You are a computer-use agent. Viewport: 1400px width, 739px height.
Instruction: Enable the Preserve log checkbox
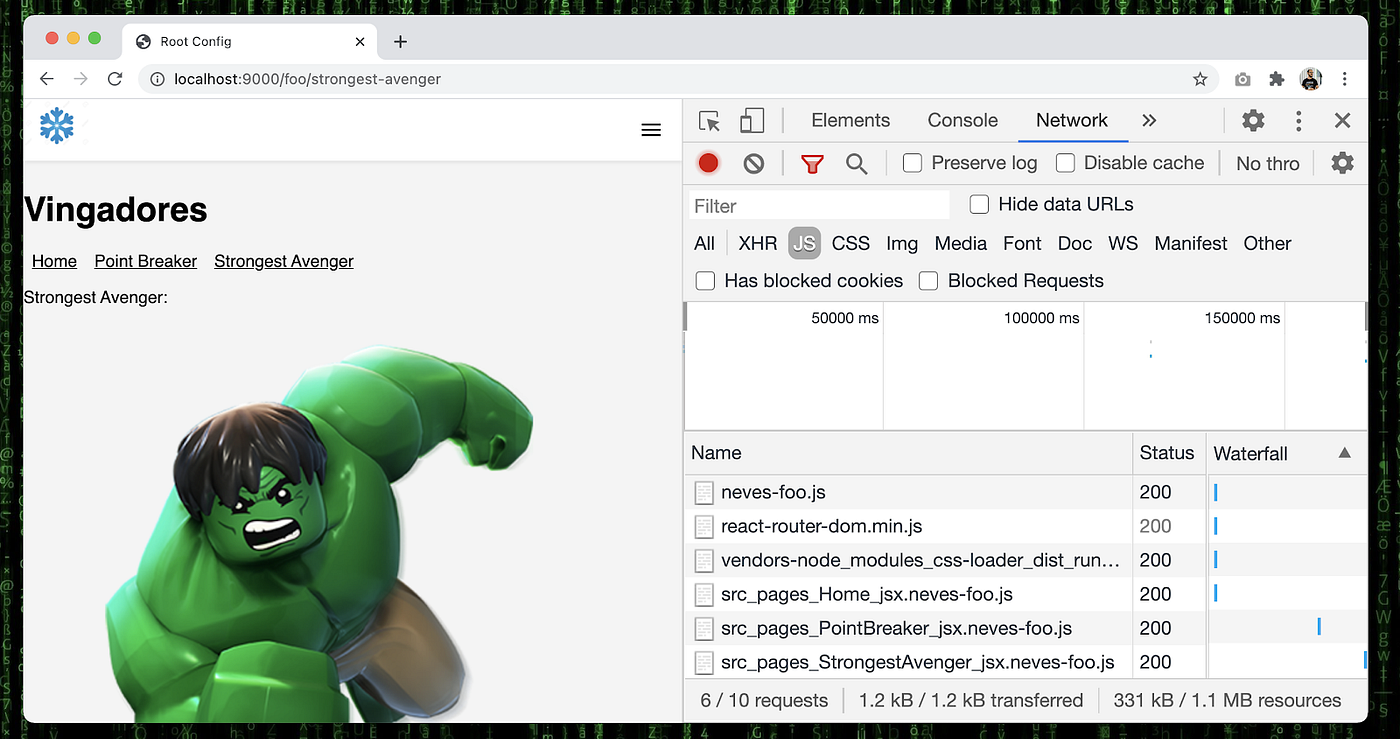point(912,163)
